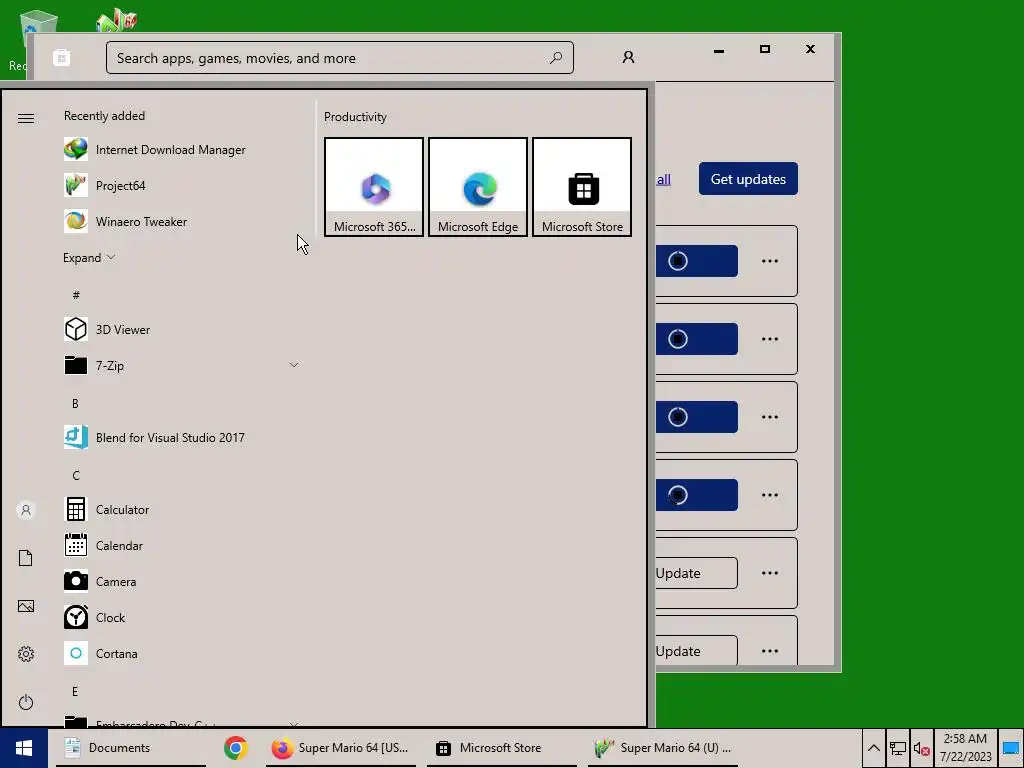The width and height of the screenshot is (1024, 768).
Task: Click the Windows Start button
Action: (x=24, y=748)
